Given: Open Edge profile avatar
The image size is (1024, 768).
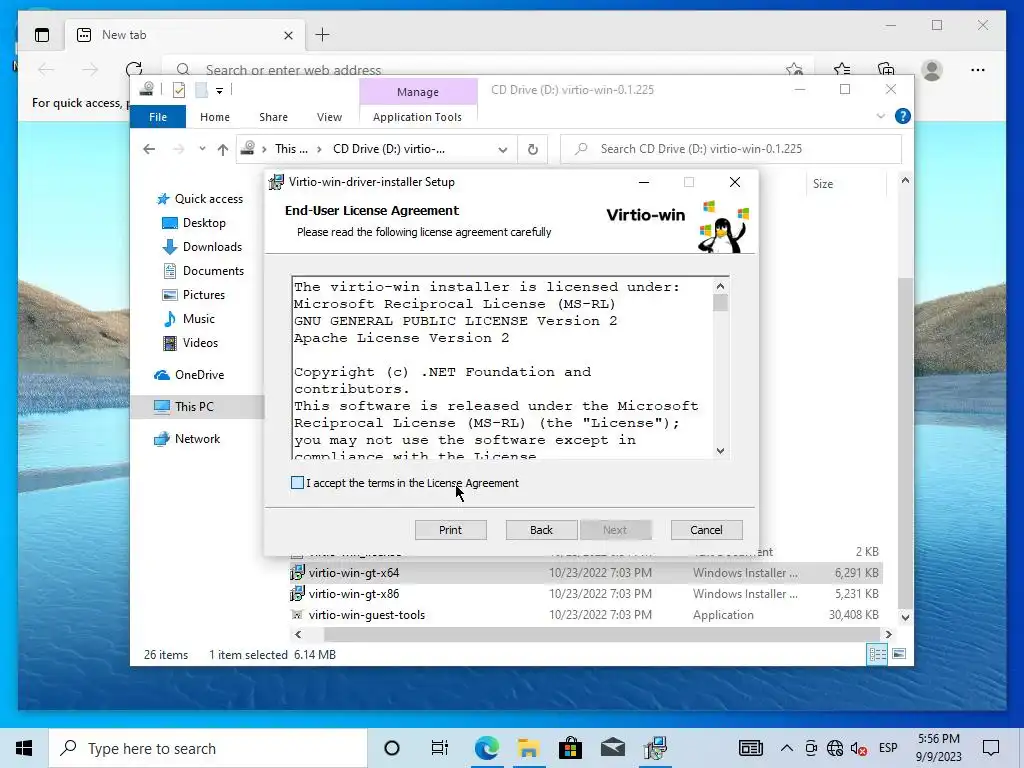Looking at the screenshot, I should pos(932,70).
